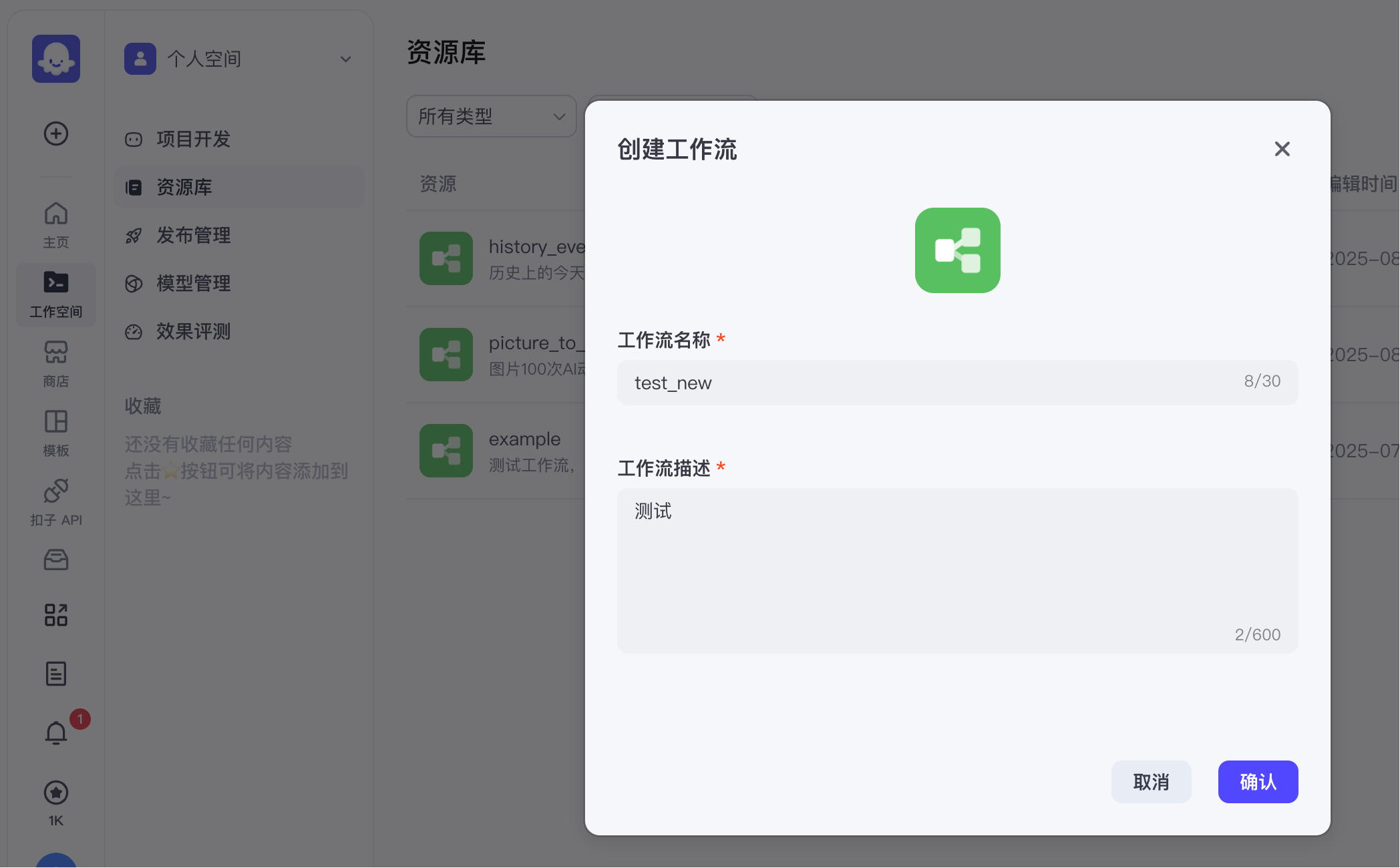The height and width of the screenshot is (868, 1400).
Task: Cancel the dialog via 取消 button
Action: coord(1151,781)
